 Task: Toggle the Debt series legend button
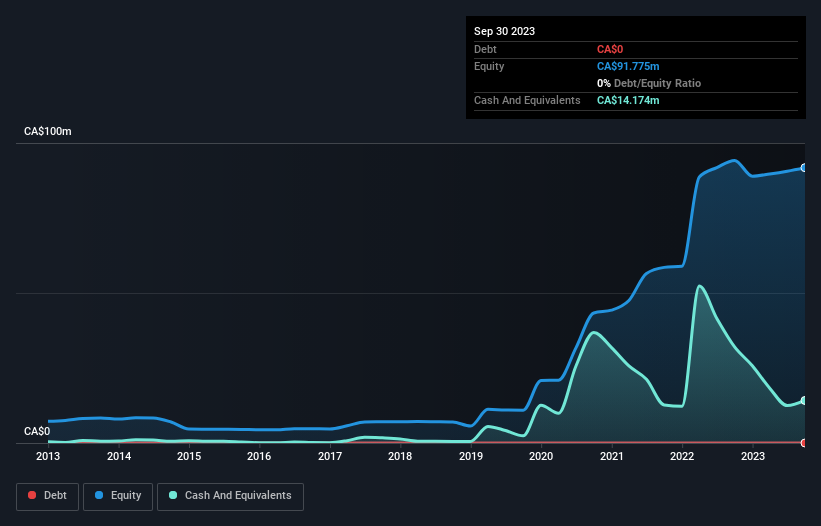click(47, 496)
